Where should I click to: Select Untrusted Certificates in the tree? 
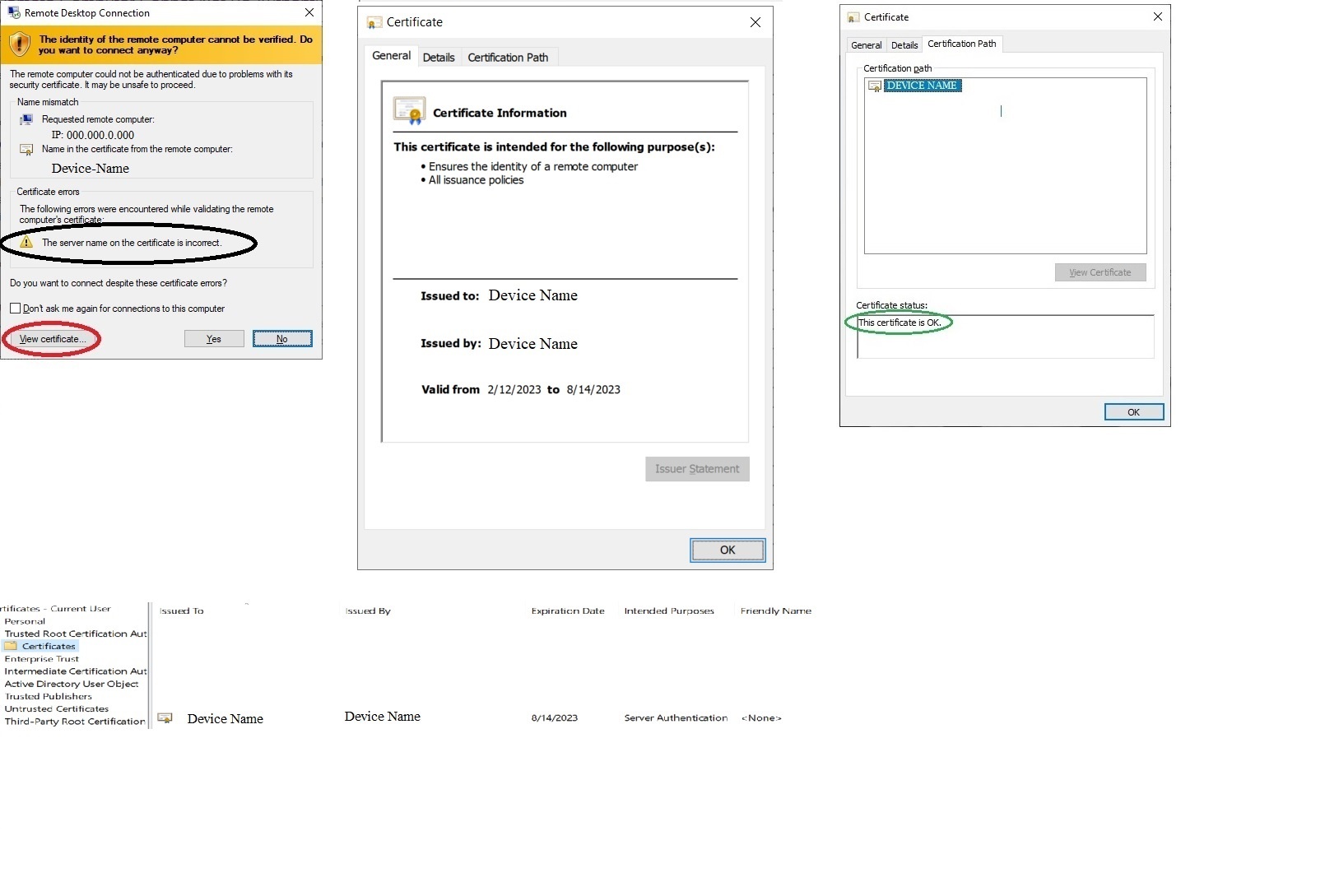pyautogui.click(x=57, y=709)
